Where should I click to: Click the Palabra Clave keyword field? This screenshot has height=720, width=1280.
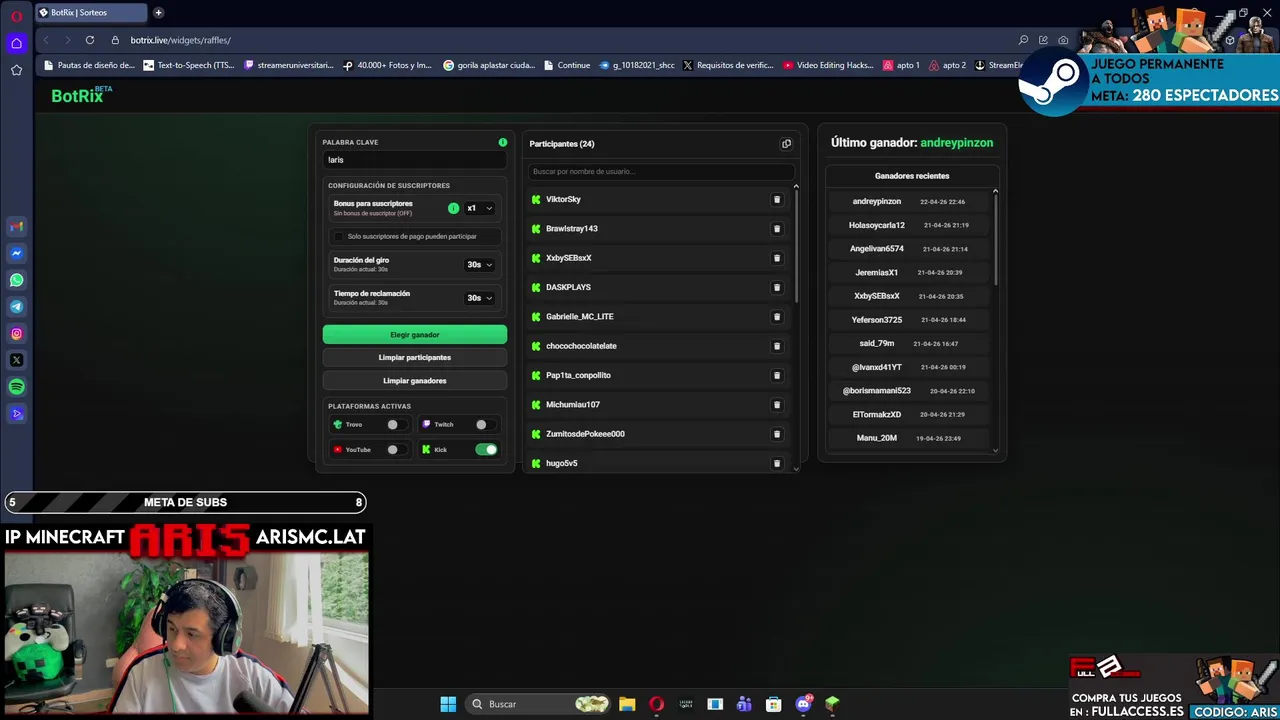tap(415, 160)
